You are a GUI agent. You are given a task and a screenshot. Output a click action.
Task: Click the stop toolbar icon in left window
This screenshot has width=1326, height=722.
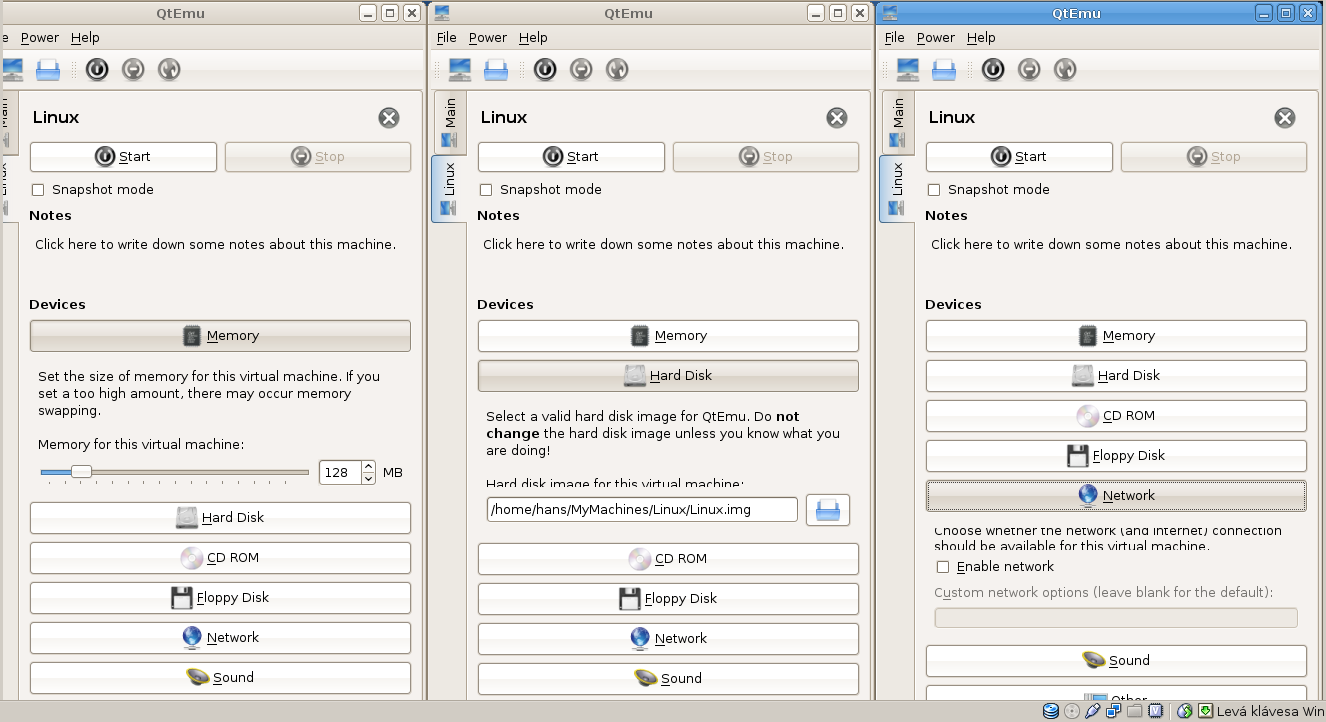click(x=133, y=69)
